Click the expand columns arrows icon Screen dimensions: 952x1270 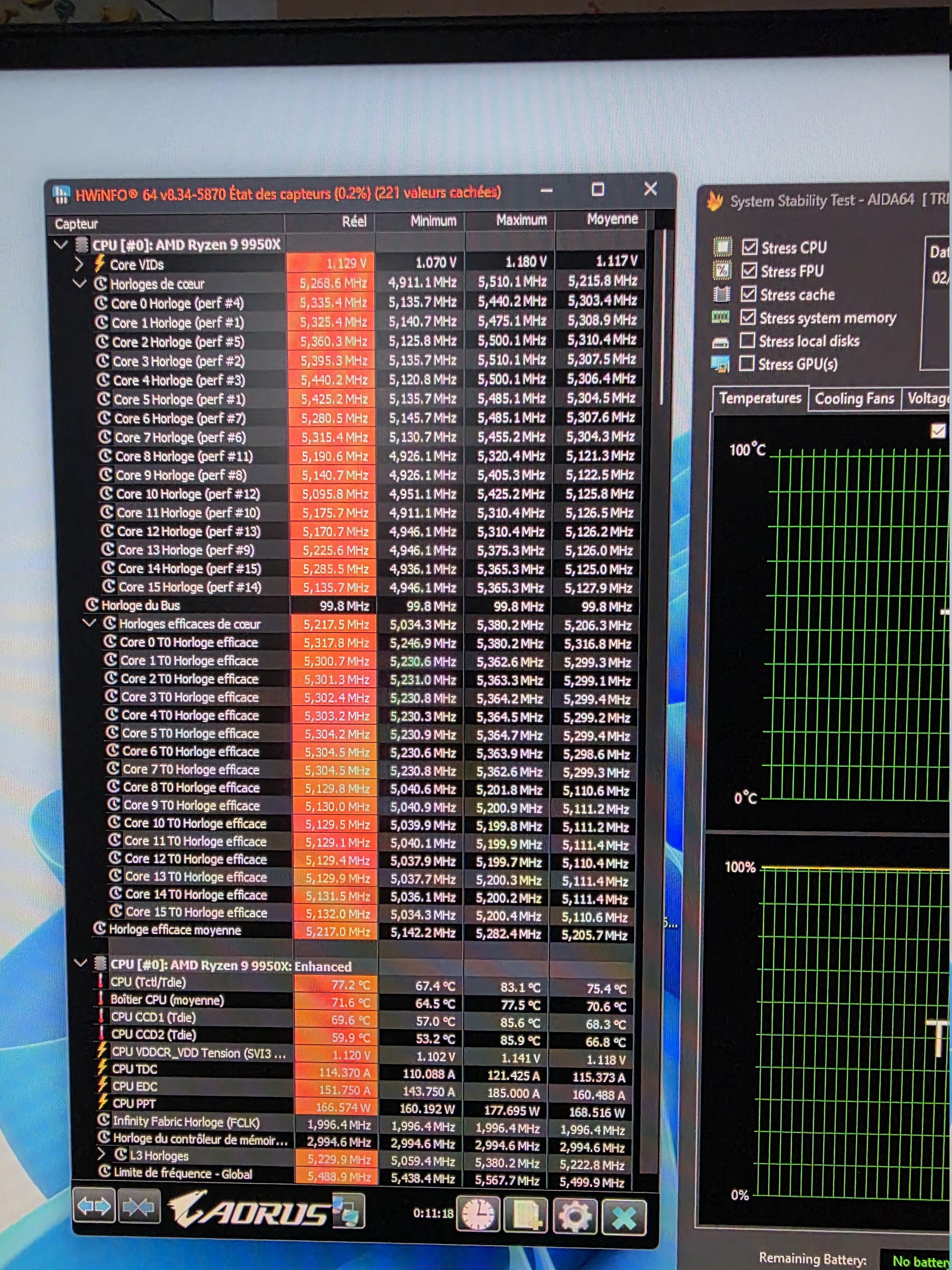94,1206
